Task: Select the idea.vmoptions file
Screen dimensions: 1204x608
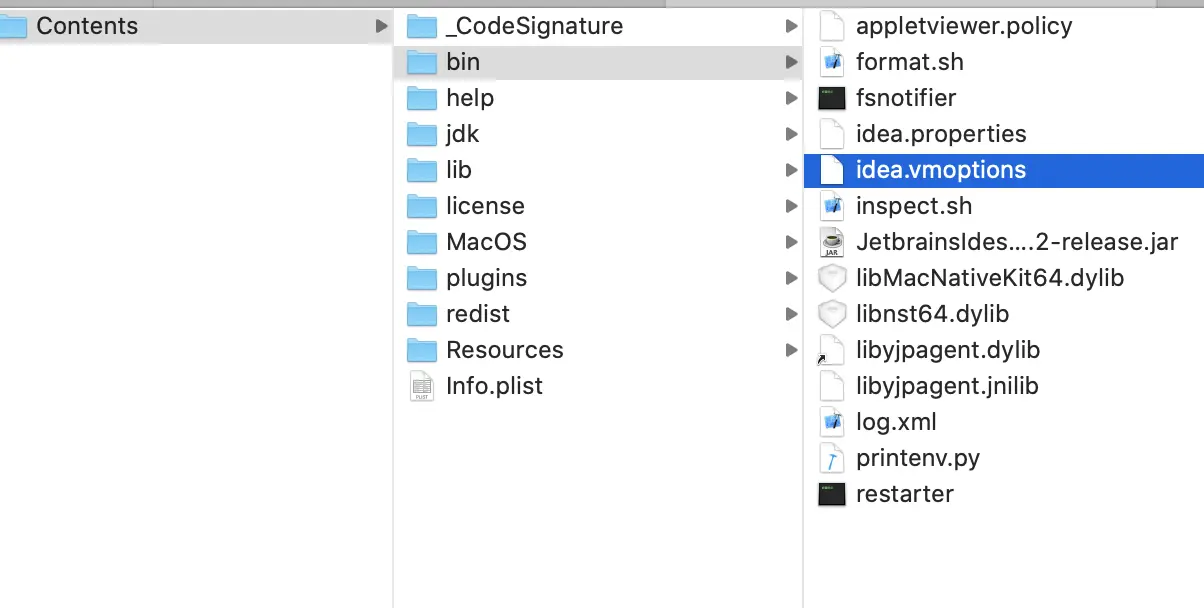Action: [940, 170]
